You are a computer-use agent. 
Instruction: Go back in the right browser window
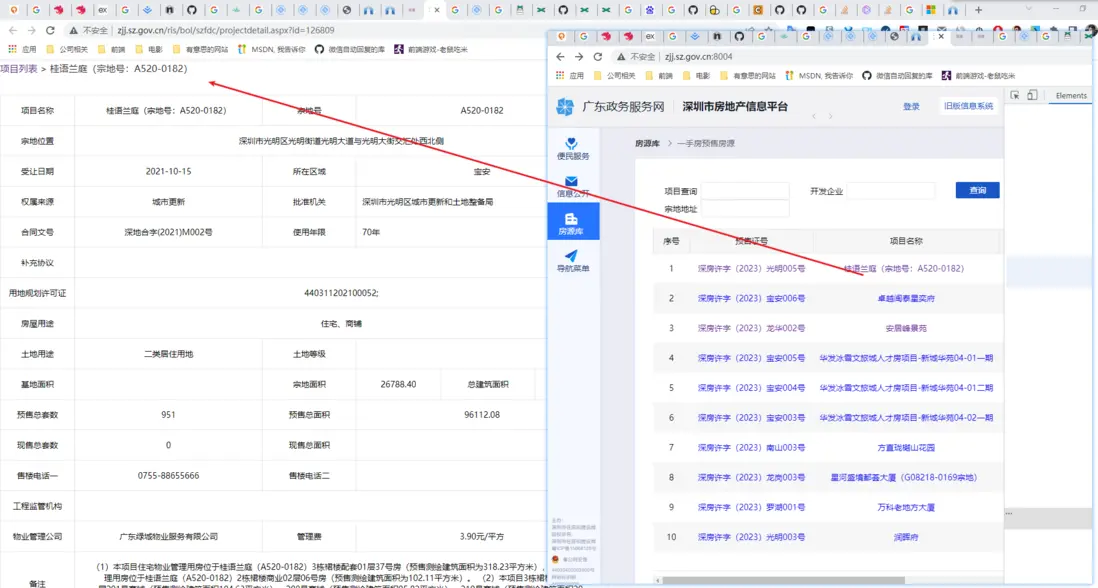tap(560, 57)
